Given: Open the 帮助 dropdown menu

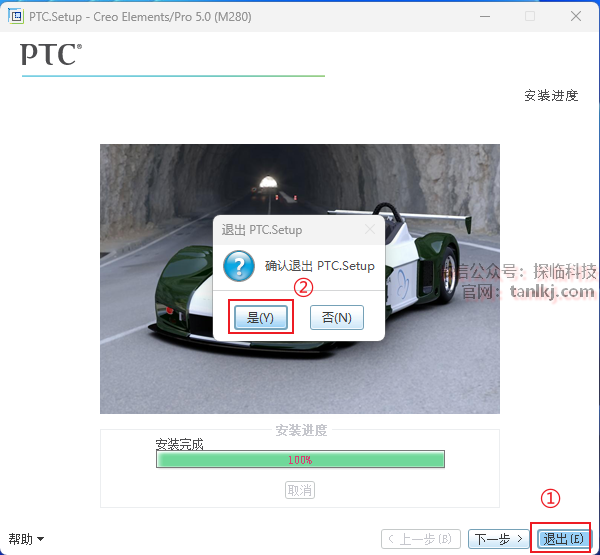Looking at the screenshot, I should [26, 539].
